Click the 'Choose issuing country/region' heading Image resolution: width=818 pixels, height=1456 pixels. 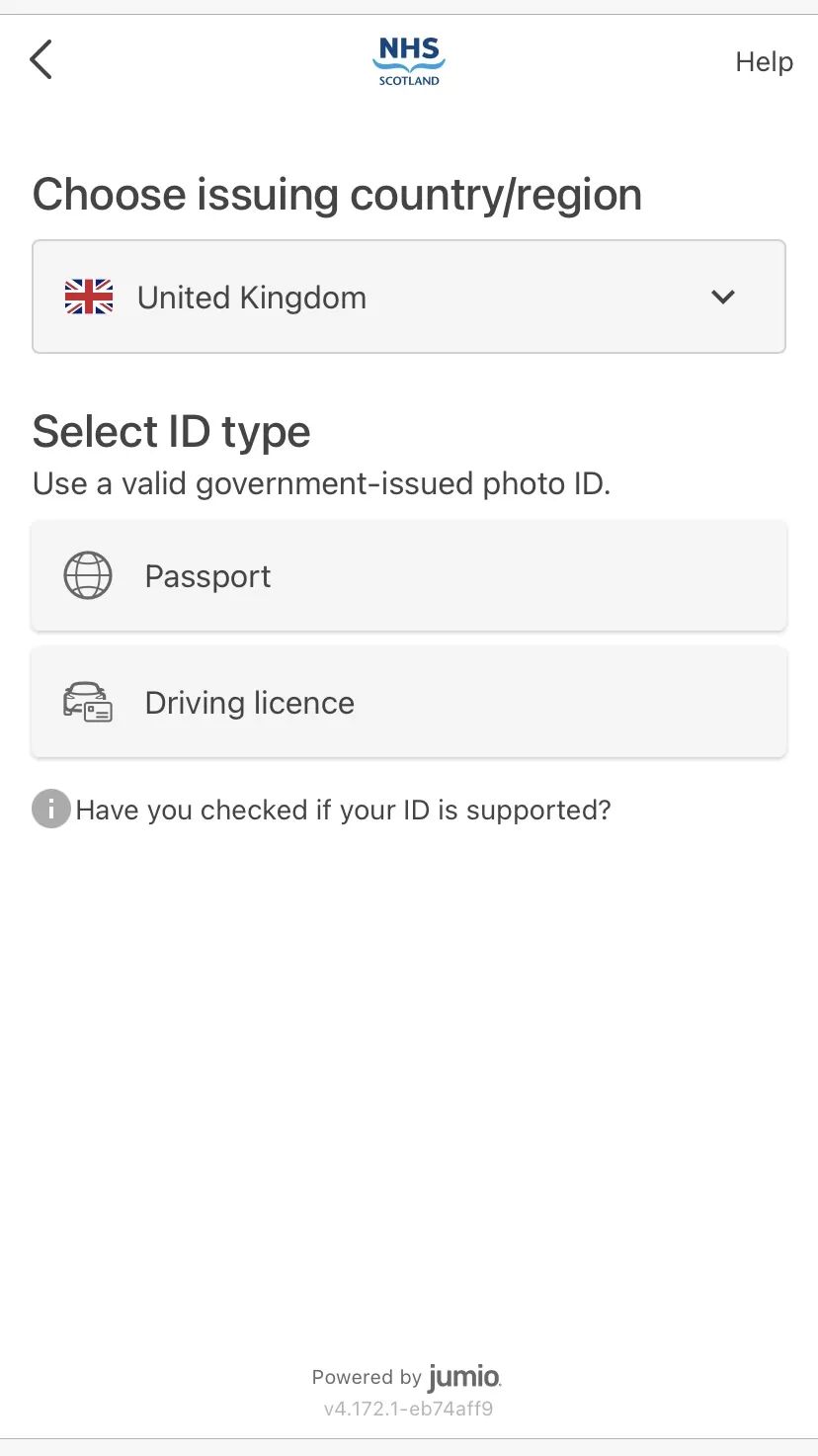point(337,195)
